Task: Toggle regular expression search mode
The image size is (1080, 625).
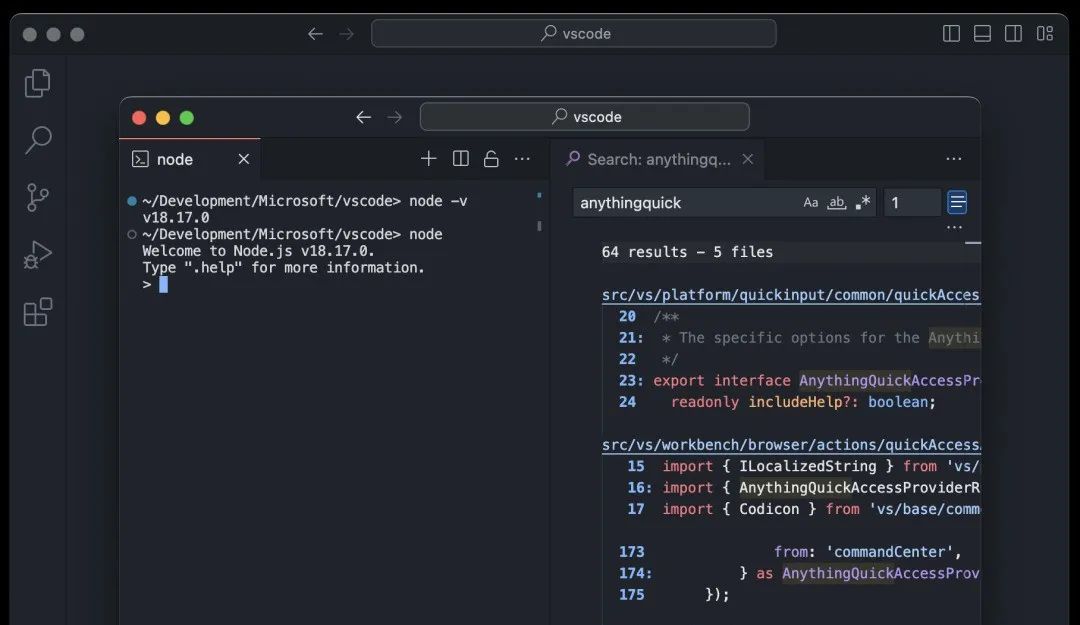Action: coord(863,202)
